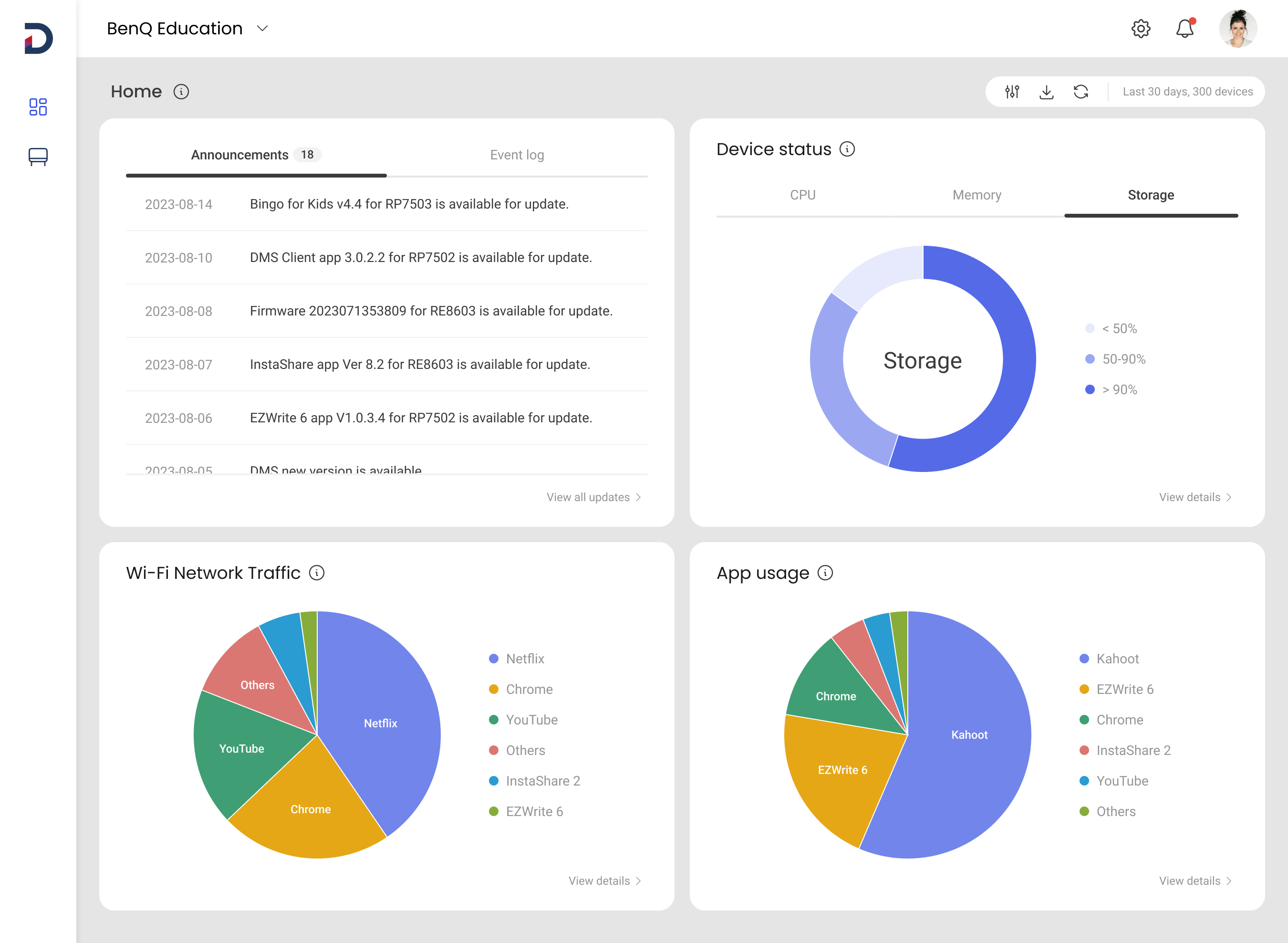Click the App usage info icon
Image resolution: width=1288 pixels, height=943 pixels.
825,573
